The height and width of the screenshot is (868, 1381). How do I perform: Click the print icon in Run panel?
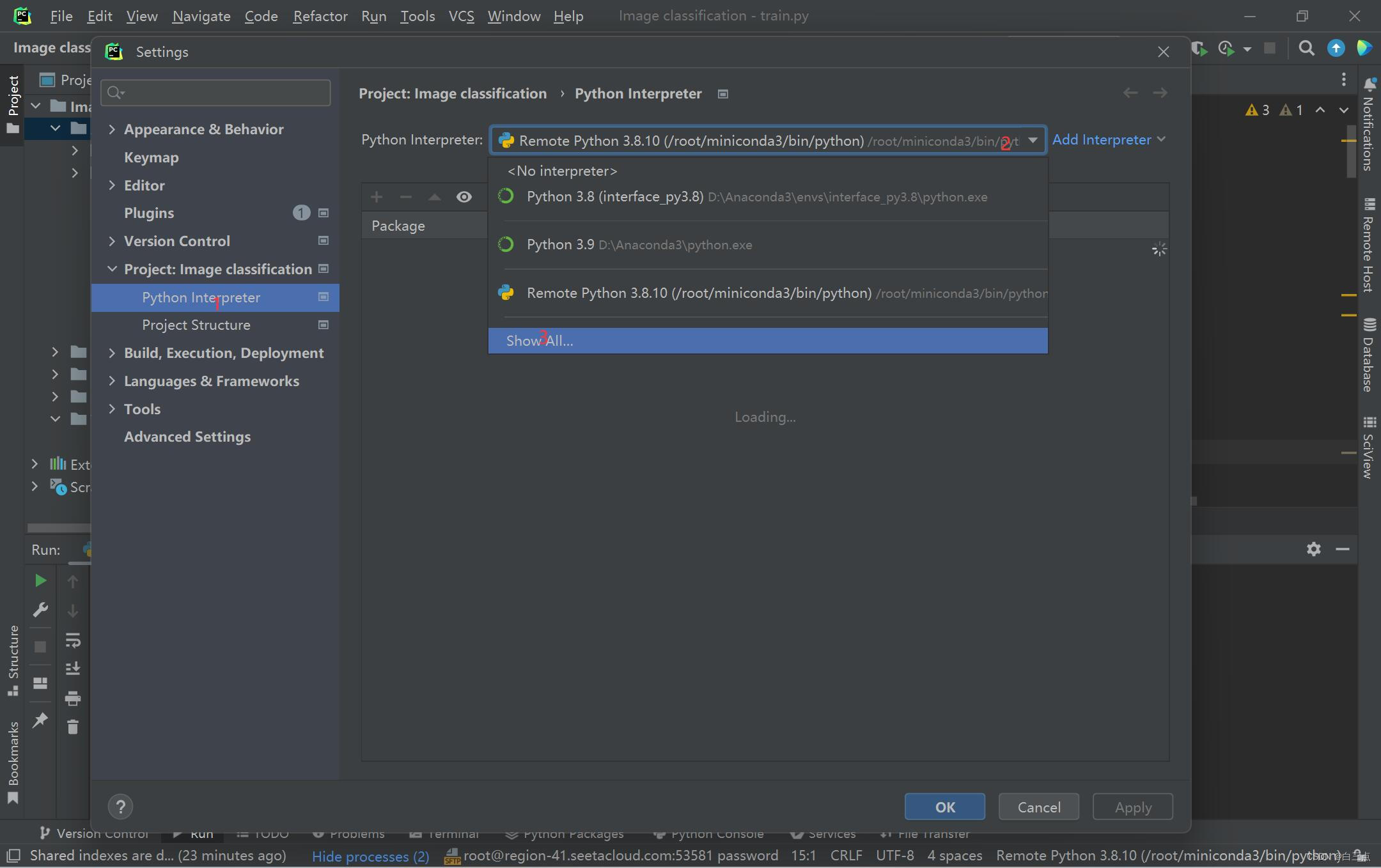[73, 698]
